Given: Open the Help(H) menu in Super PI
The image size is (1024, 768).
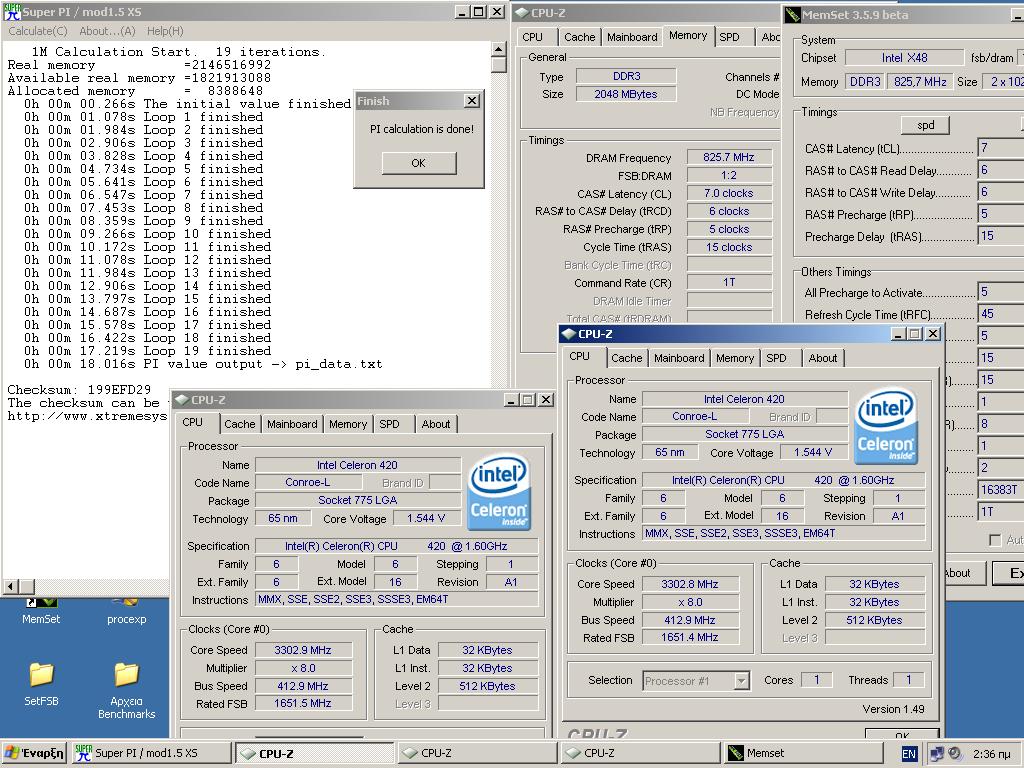Looking at the screenshot, I should (x=165, y=31).
